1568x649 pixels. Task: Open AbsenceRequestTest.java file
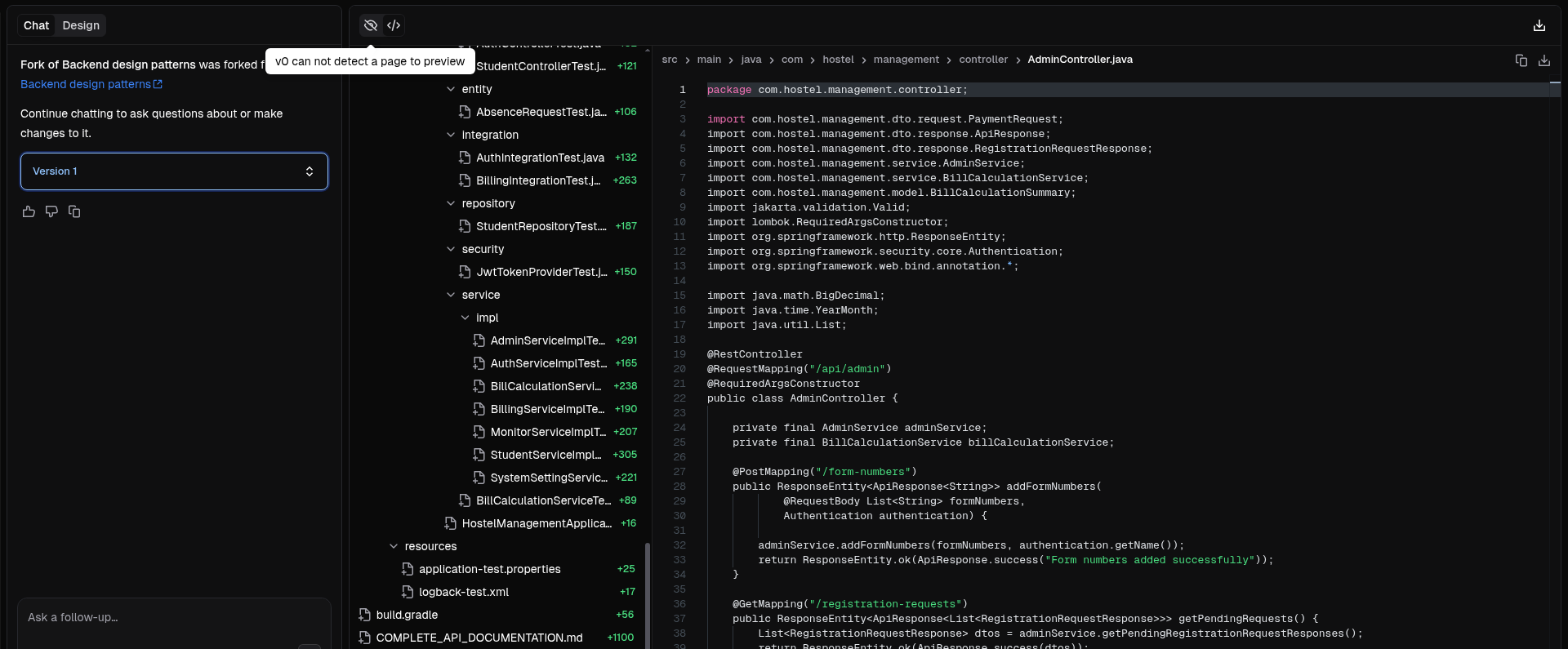pyautogui.click(x=541, y=112)
